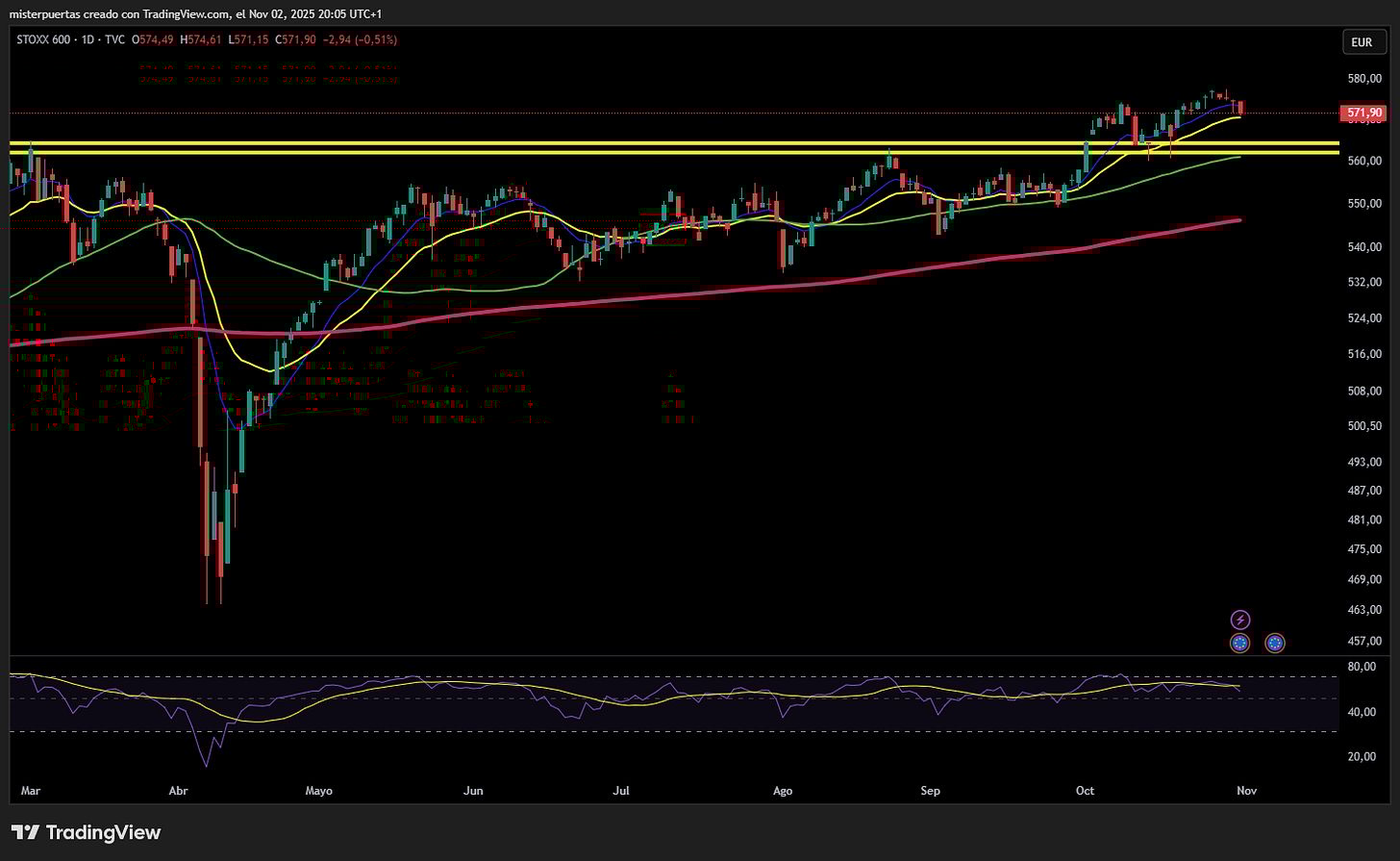
Task: Click the 500,50 price axis label
Action: point(1364,426)
